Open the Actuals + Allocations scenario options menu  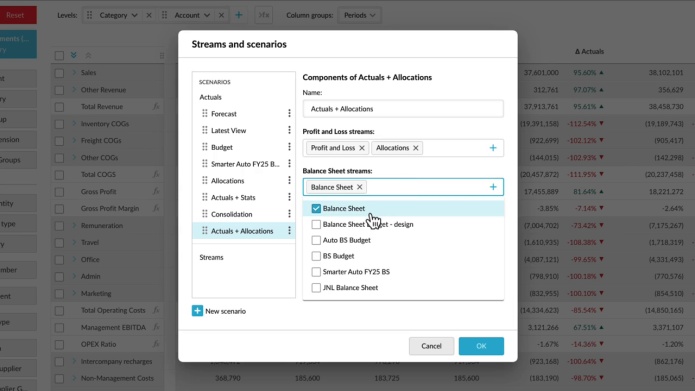[x=289, y=231]
